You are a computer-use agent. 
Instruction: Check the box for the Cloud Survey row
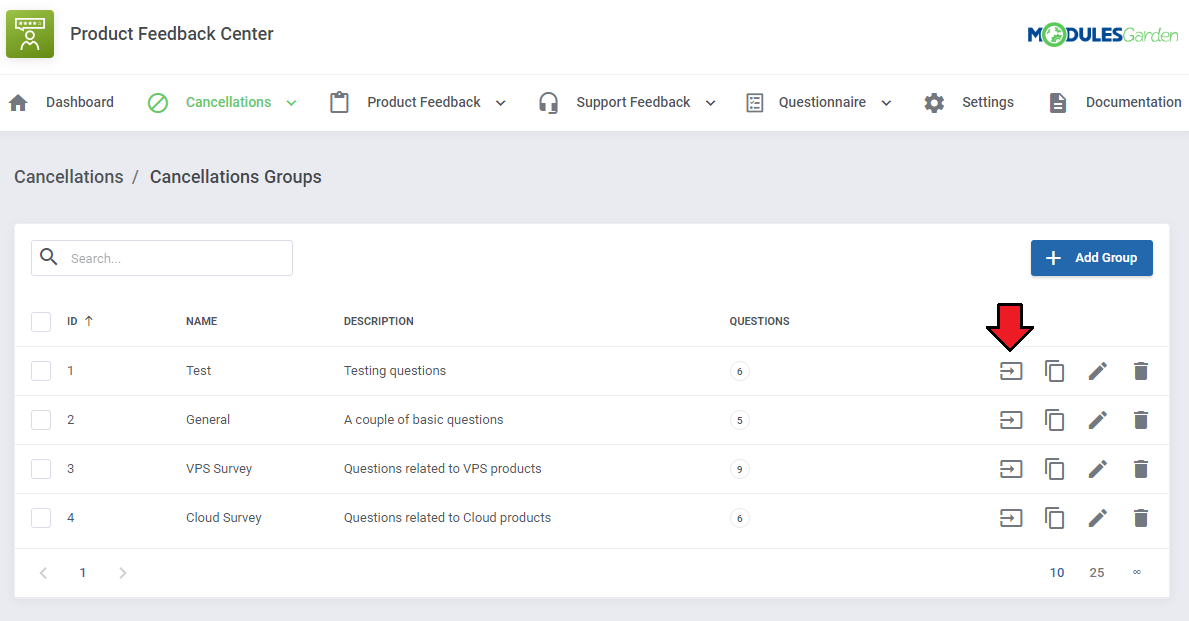pyautogui.click(x=41, y=518)
